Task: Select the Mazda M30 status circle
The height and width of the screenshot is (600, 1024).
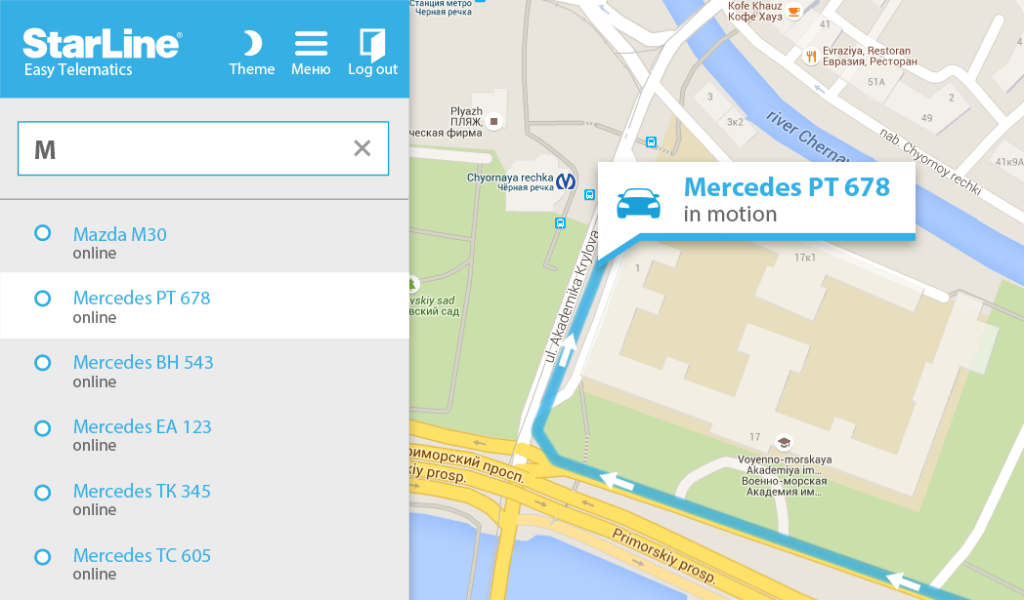Action: [x=42, y=233]
